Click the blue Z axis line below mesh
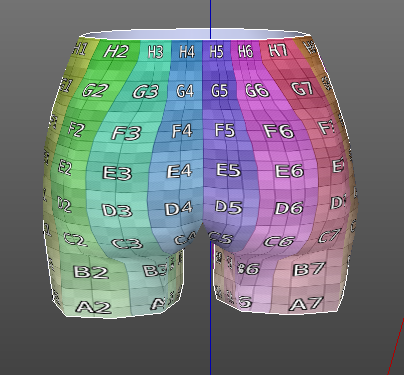The image size is (404, 375). tap(210, 343)
